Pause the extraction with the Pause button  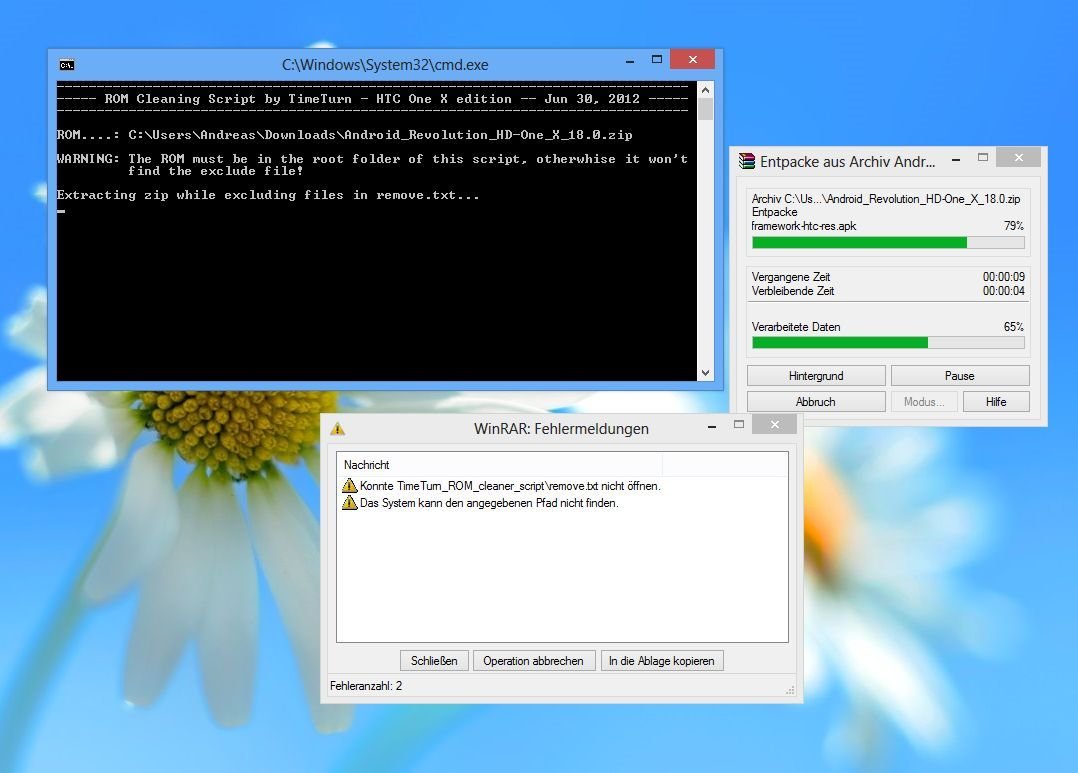coord(960,375)
